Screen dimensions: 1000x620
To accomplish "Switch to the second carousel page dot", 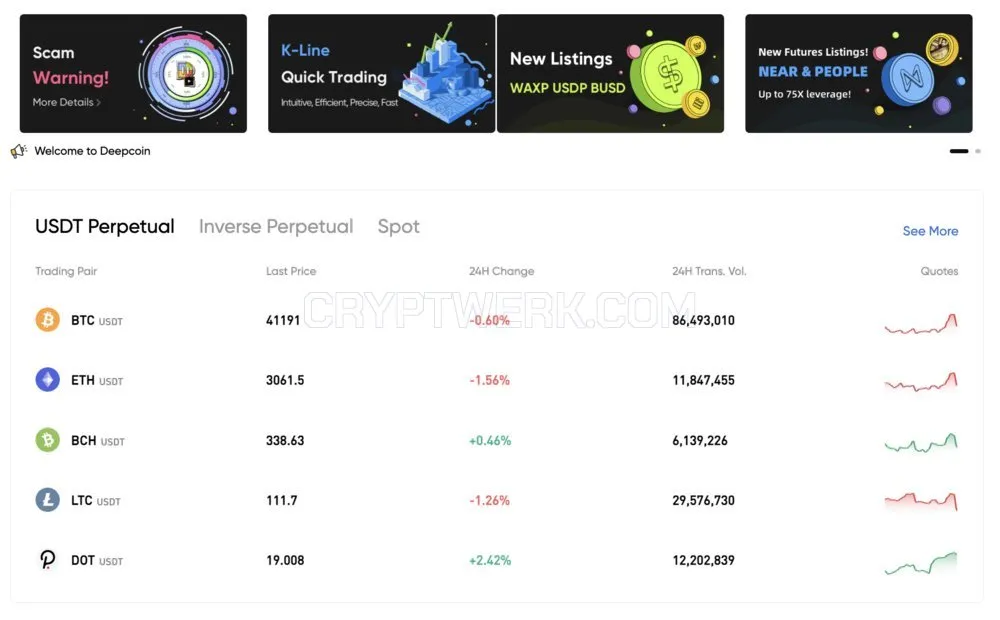I will 978,151.
